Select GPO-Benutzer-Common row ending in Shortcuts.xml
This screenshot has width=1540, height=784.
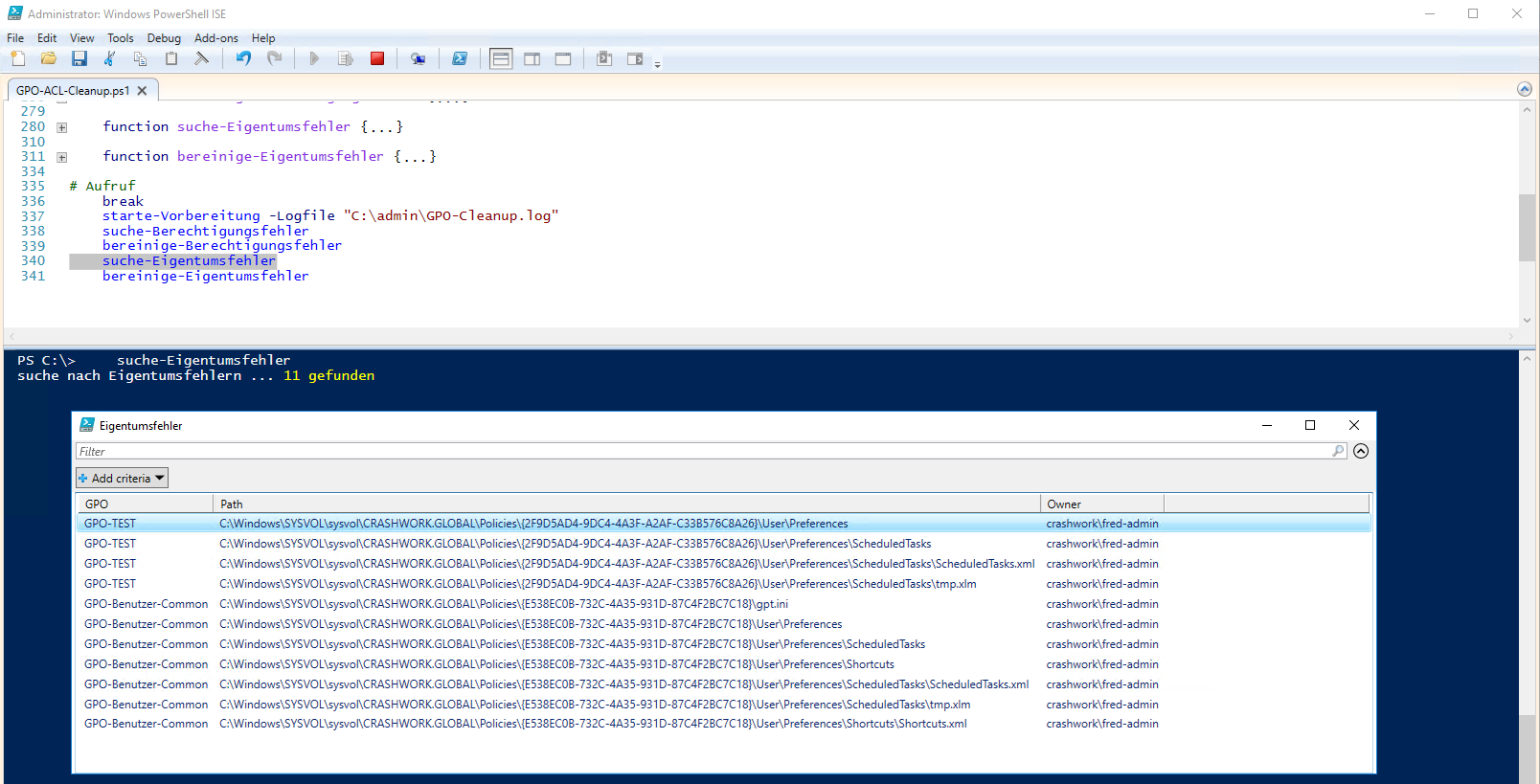[x=724, y=724]
